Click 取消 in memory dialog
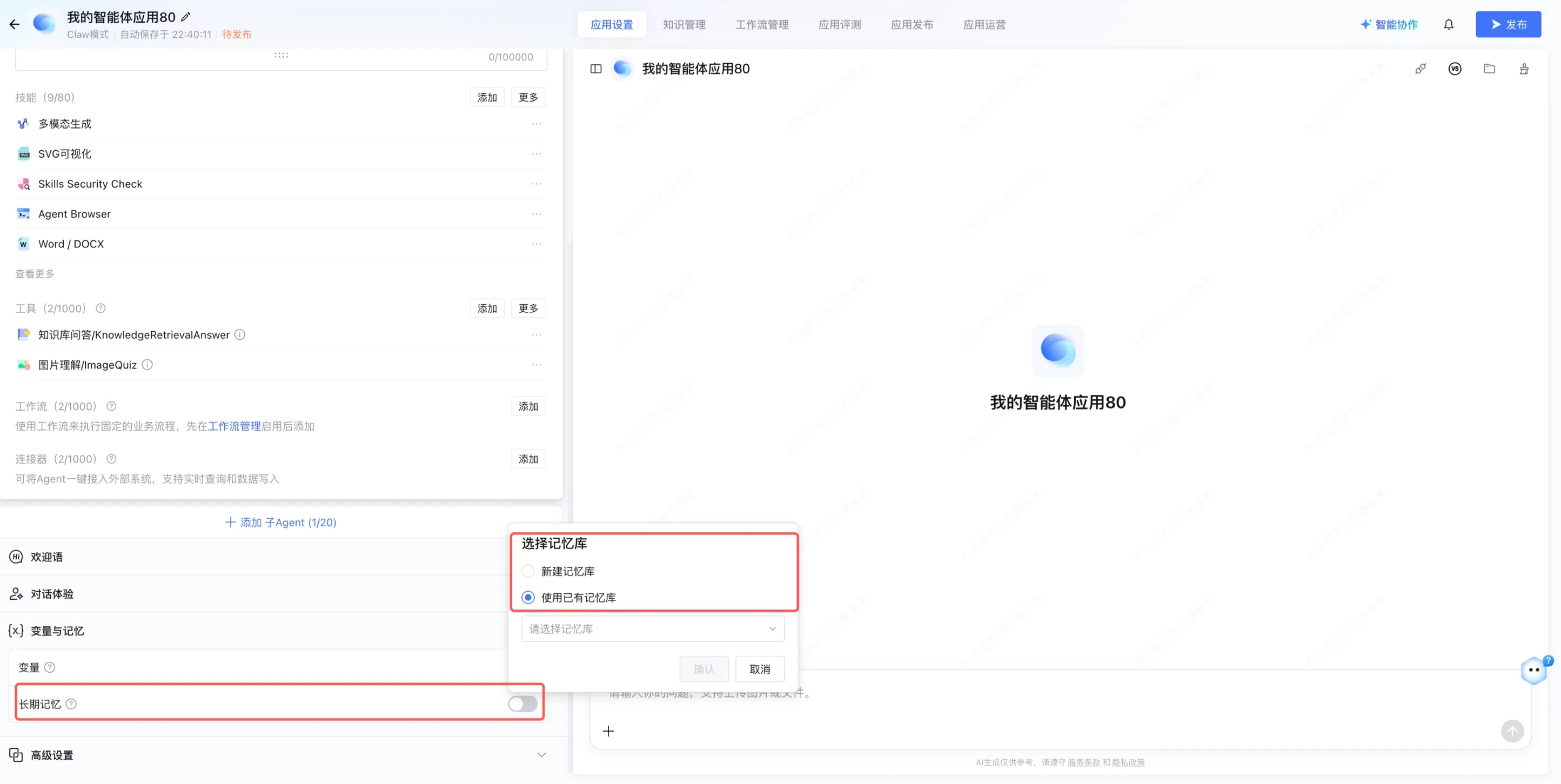Image resolution: width=1561 pixels, height=784 pixels. point(759,669)
